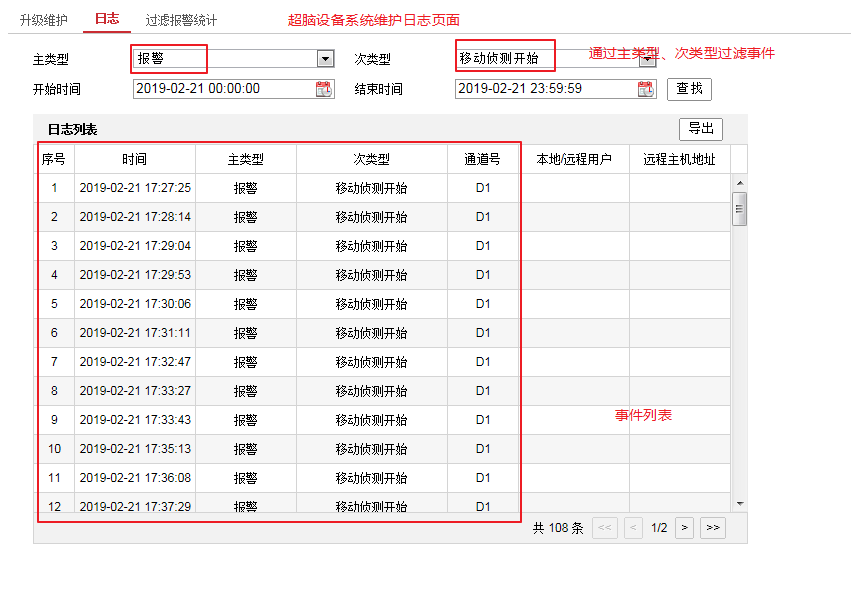Open the end time calendar picker
The height and width of the screenshot is (594, 851).
pyautogui.click(x=644, y=89)
